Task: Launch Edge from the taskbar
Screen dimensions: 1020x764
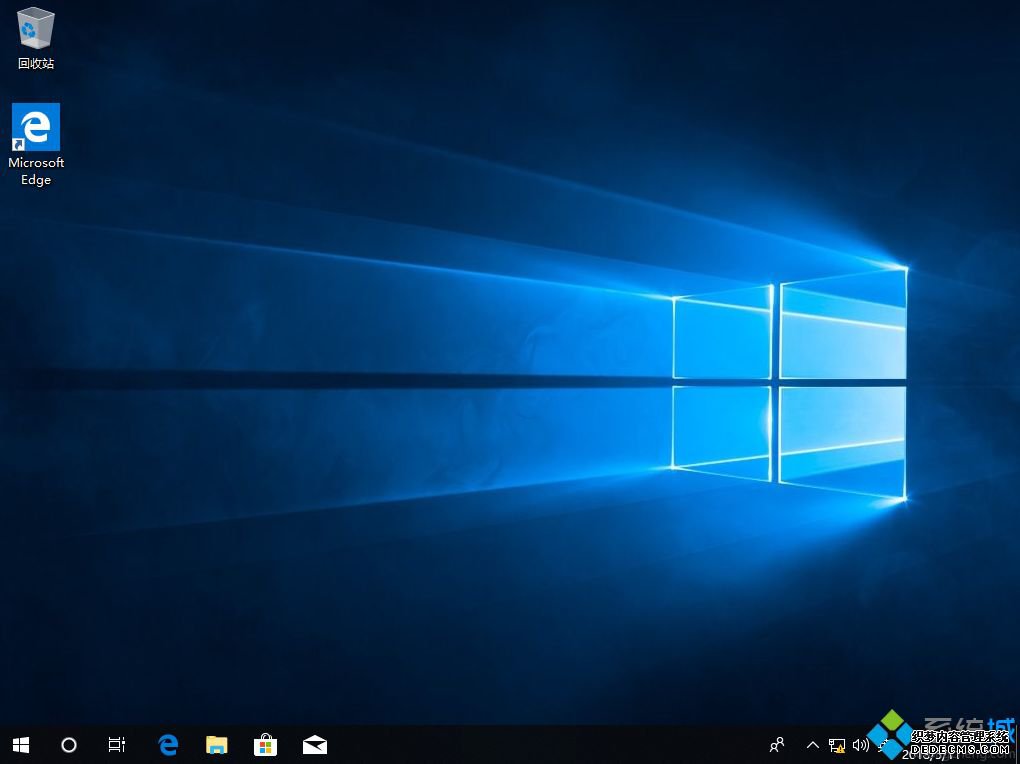Action: coord(168,744)
